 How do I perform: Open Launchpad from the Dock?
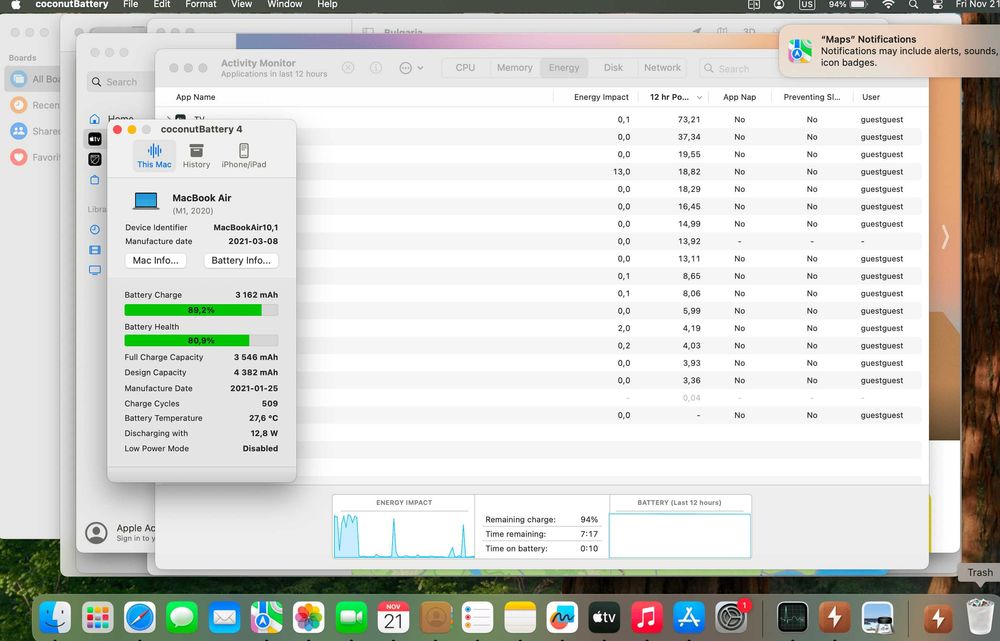[98, 617]
